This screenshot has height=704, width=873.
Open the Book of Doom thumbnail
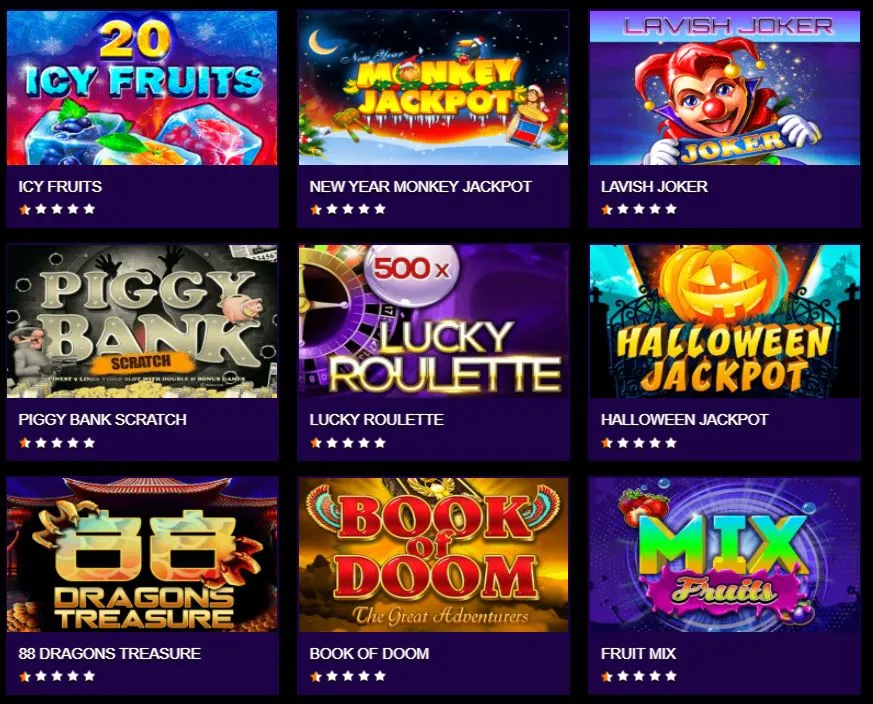[x=433, y=555]
